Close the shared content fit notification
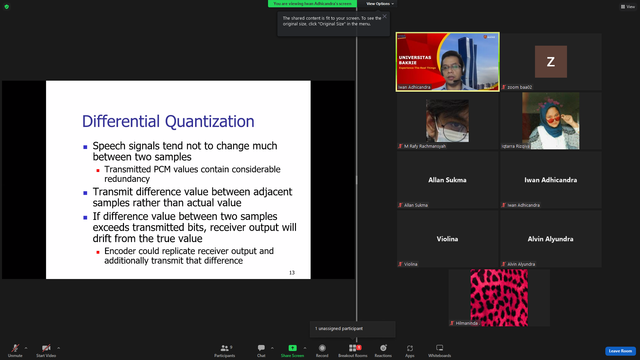 tap(384, 16)
